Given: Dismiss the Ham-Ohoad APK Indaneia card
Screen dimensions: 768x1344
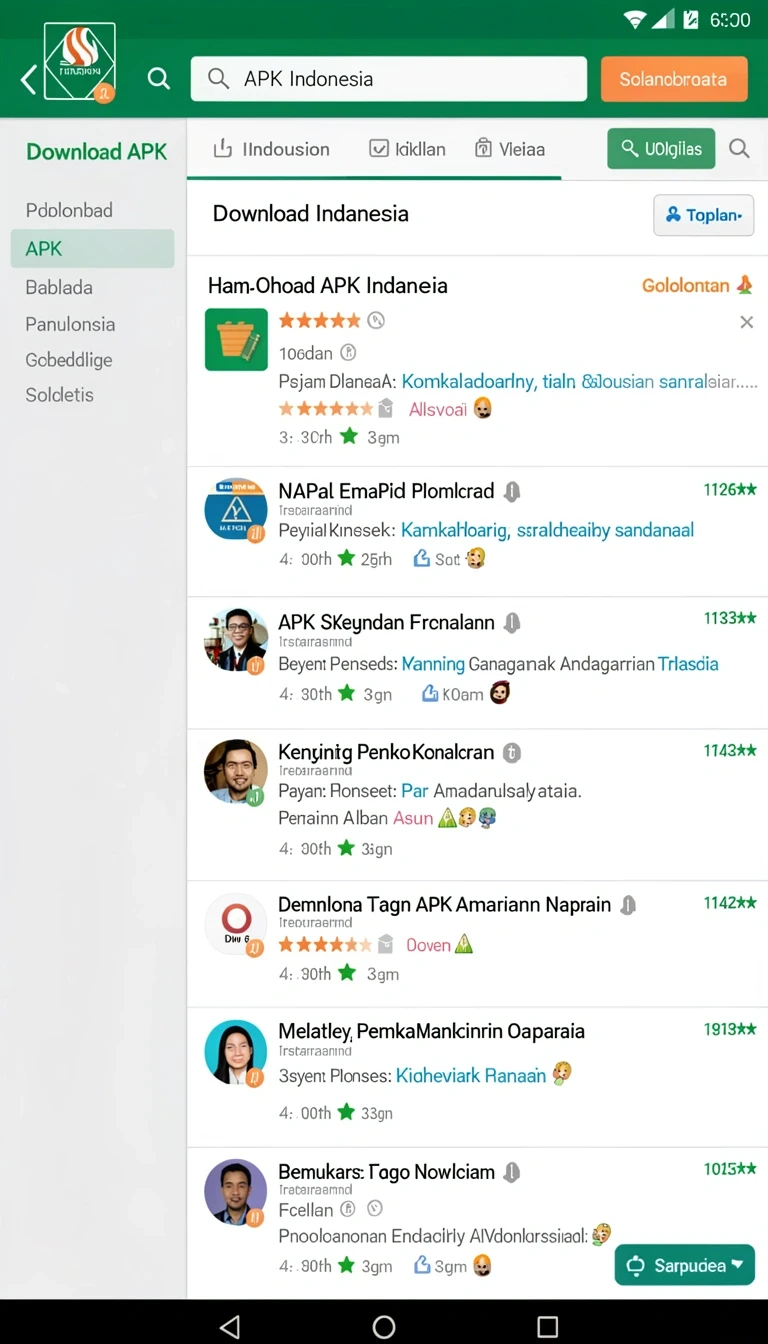Looking at the screenshot, I should pos(746,322).
